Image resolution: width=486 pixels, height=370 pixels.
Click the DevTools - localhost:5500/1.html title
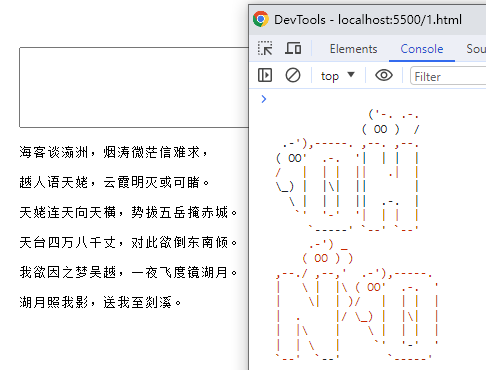368,20
